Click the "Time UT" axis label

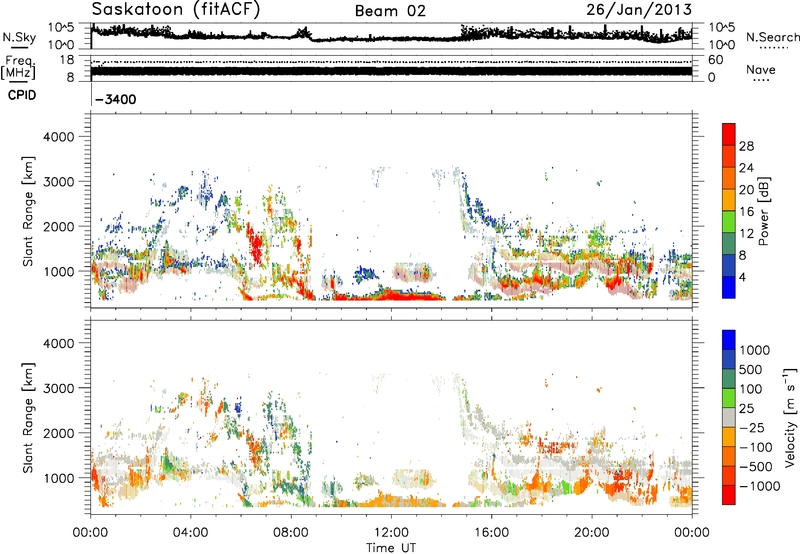tap(391, 548)
